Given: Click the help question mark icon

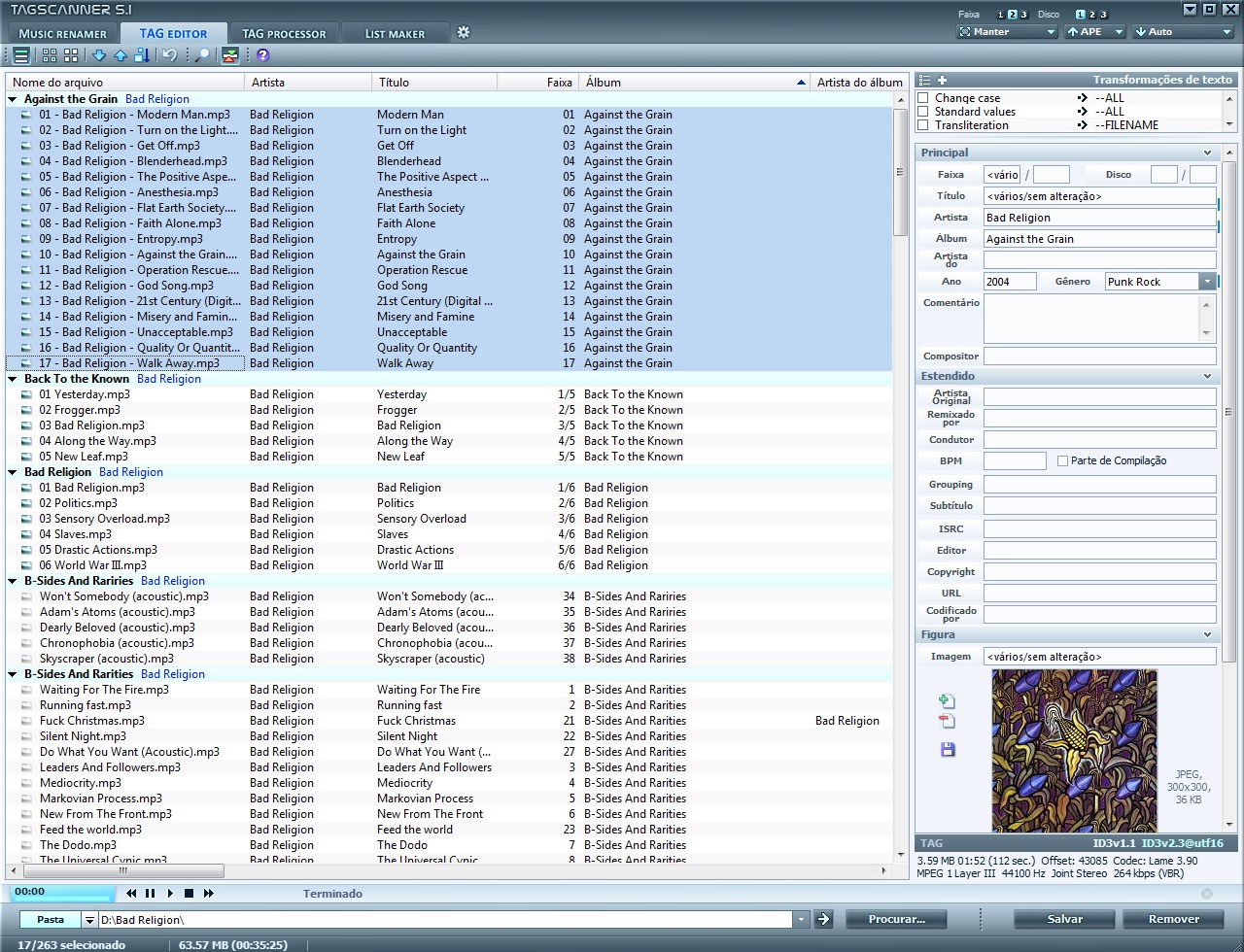Looking at the screenshot, I should [261, 56].
